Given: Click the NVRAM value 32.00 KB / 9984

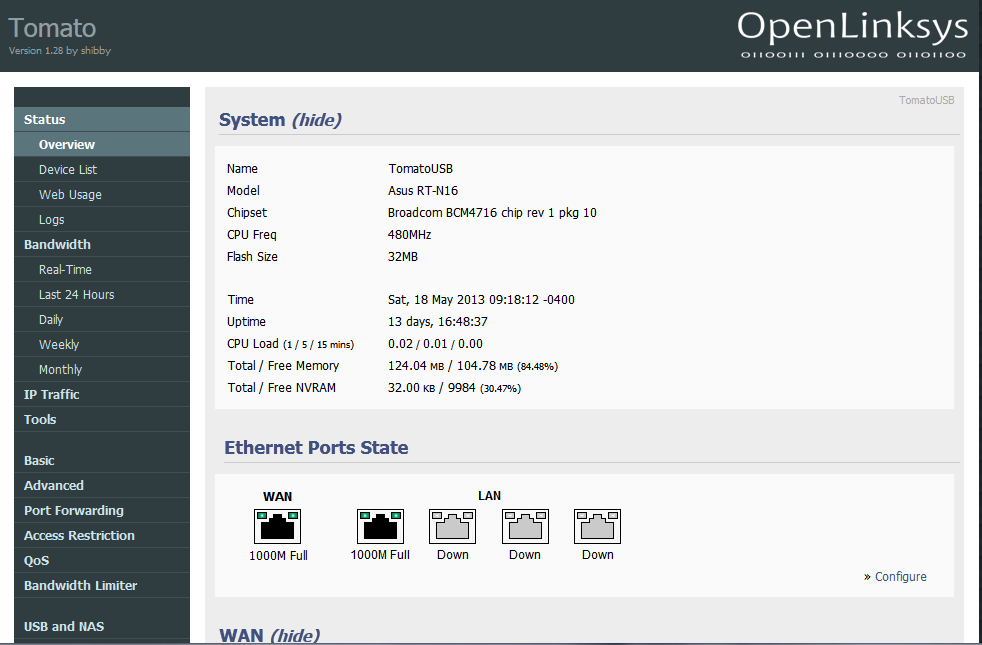Looking at the screenshot, I should pos(454,388).
